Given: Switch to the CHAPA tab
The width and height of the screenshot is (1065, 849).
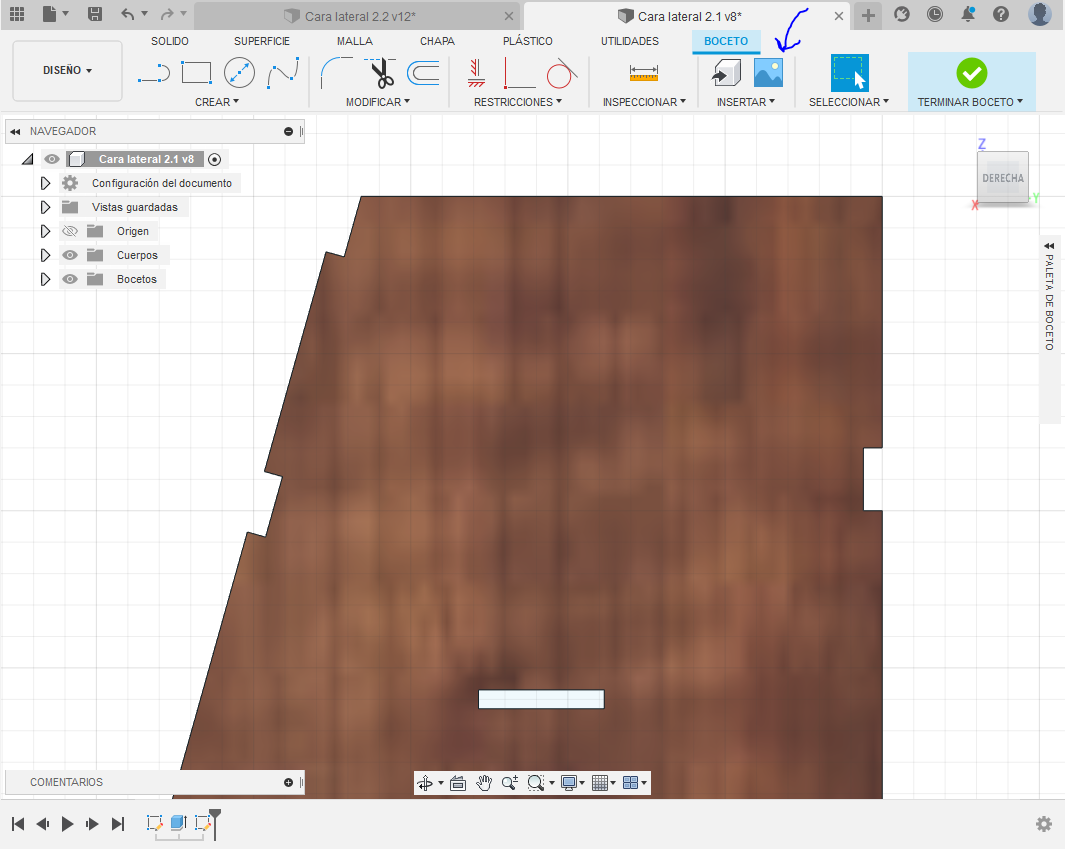Looking at the screenshot, I should click(x=437, y=41).
